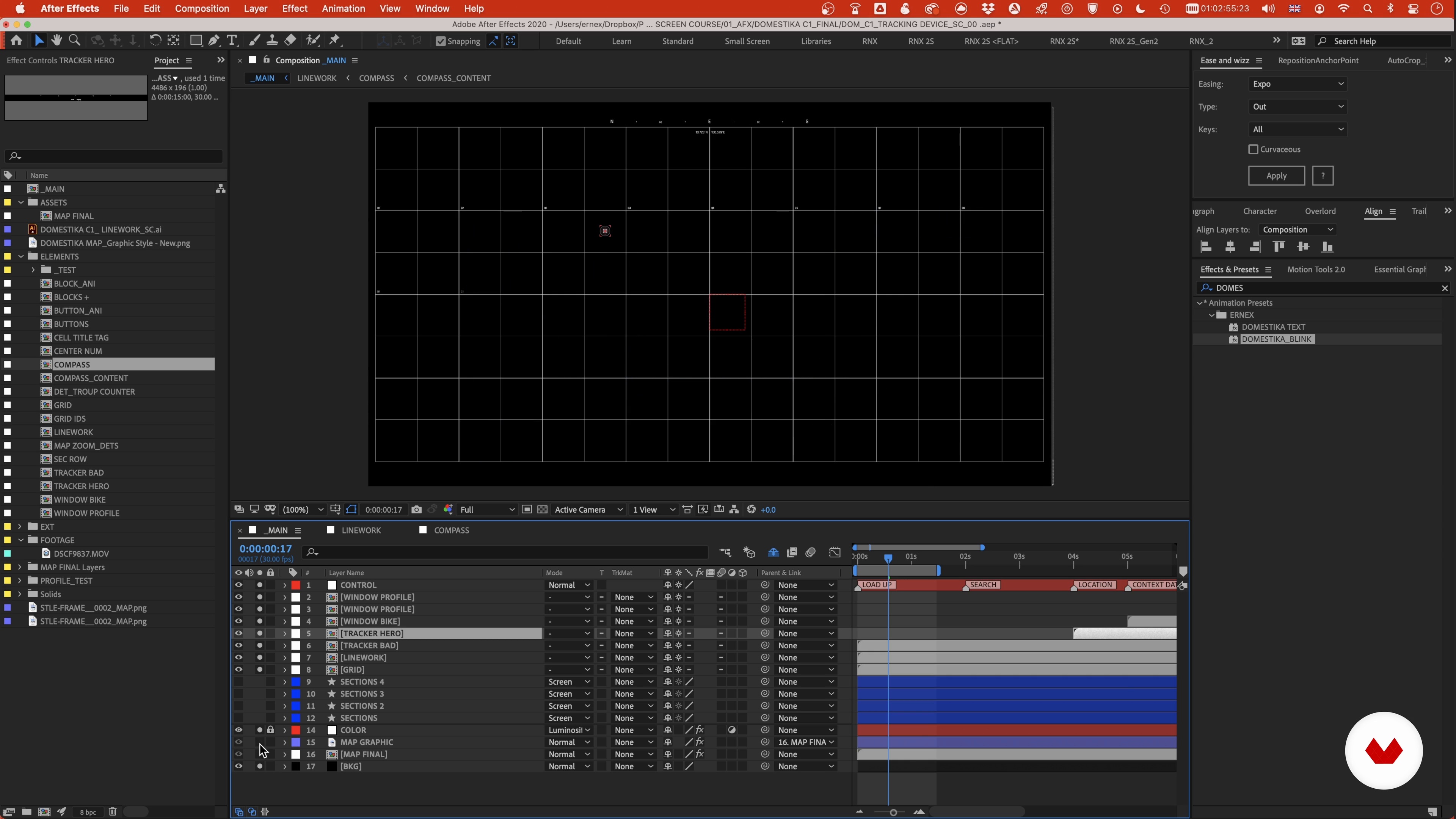Image resolution: width=1456 pixels, height=819 pixels.
Task: Select the Clone Stamp tool
Action: pyautogui.click(x=272, y=40)
